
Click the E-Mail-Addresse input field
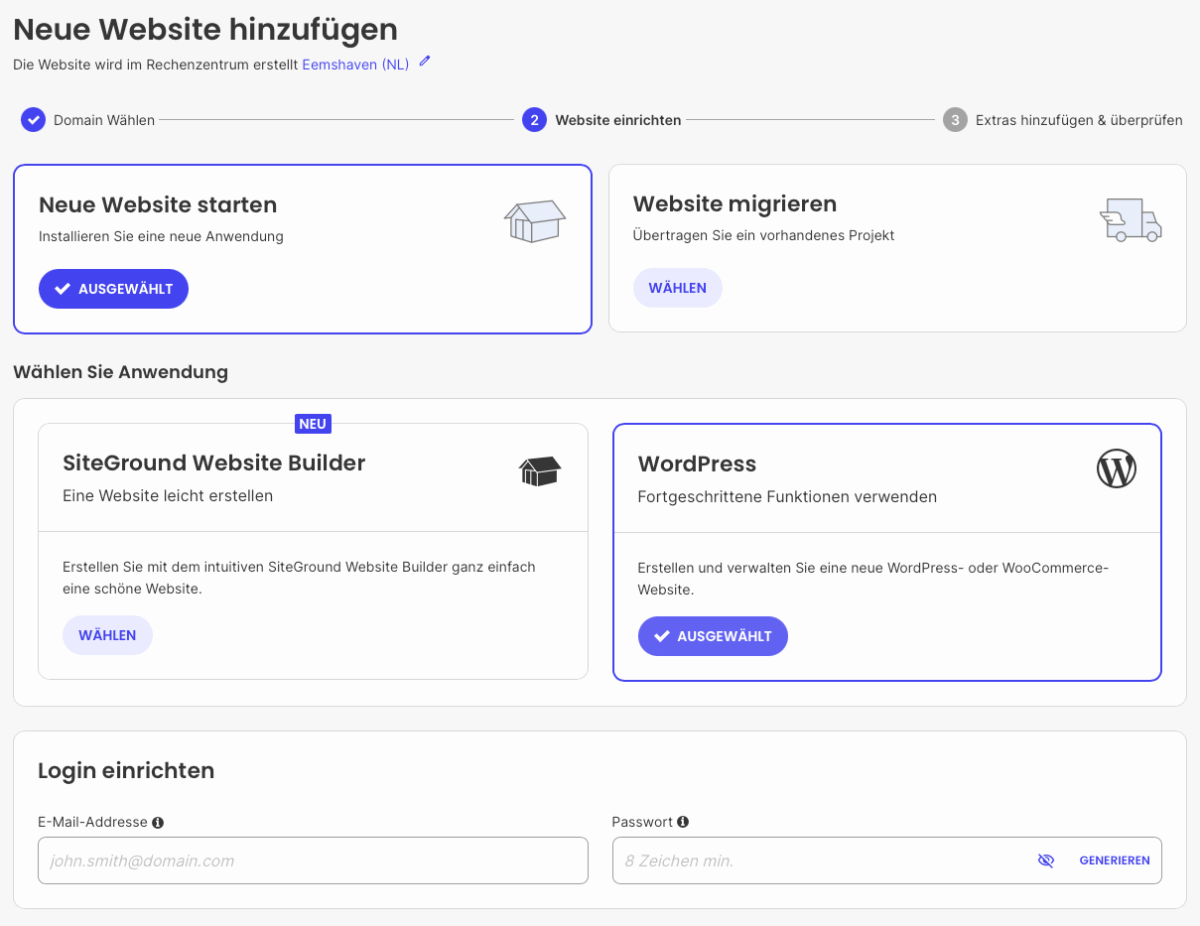pos(313,860)
